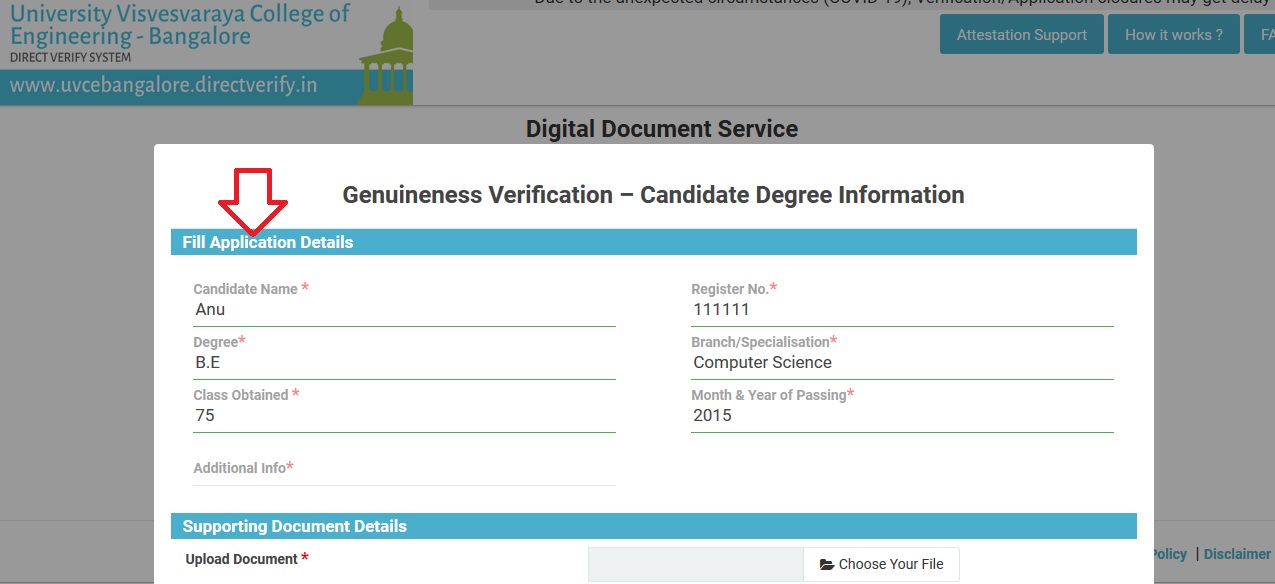Open the Disclaimer link

pos(1237,554)
